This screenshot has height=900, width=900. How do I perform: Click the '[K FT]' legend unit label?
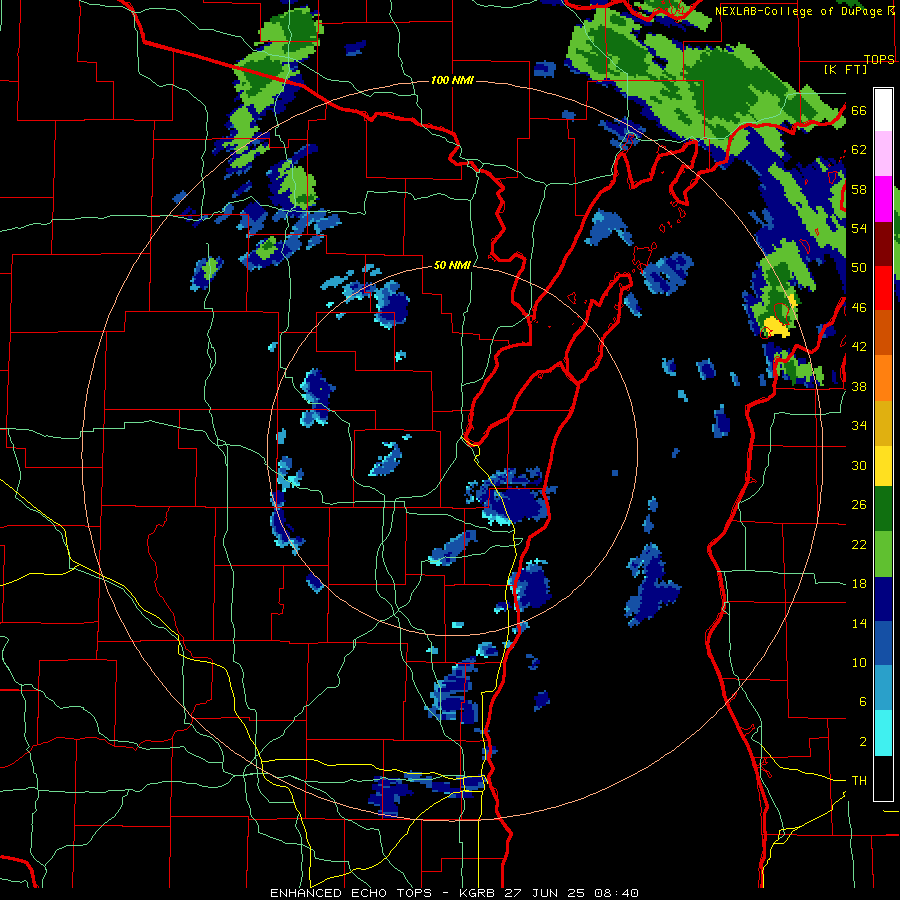point(845,69)
